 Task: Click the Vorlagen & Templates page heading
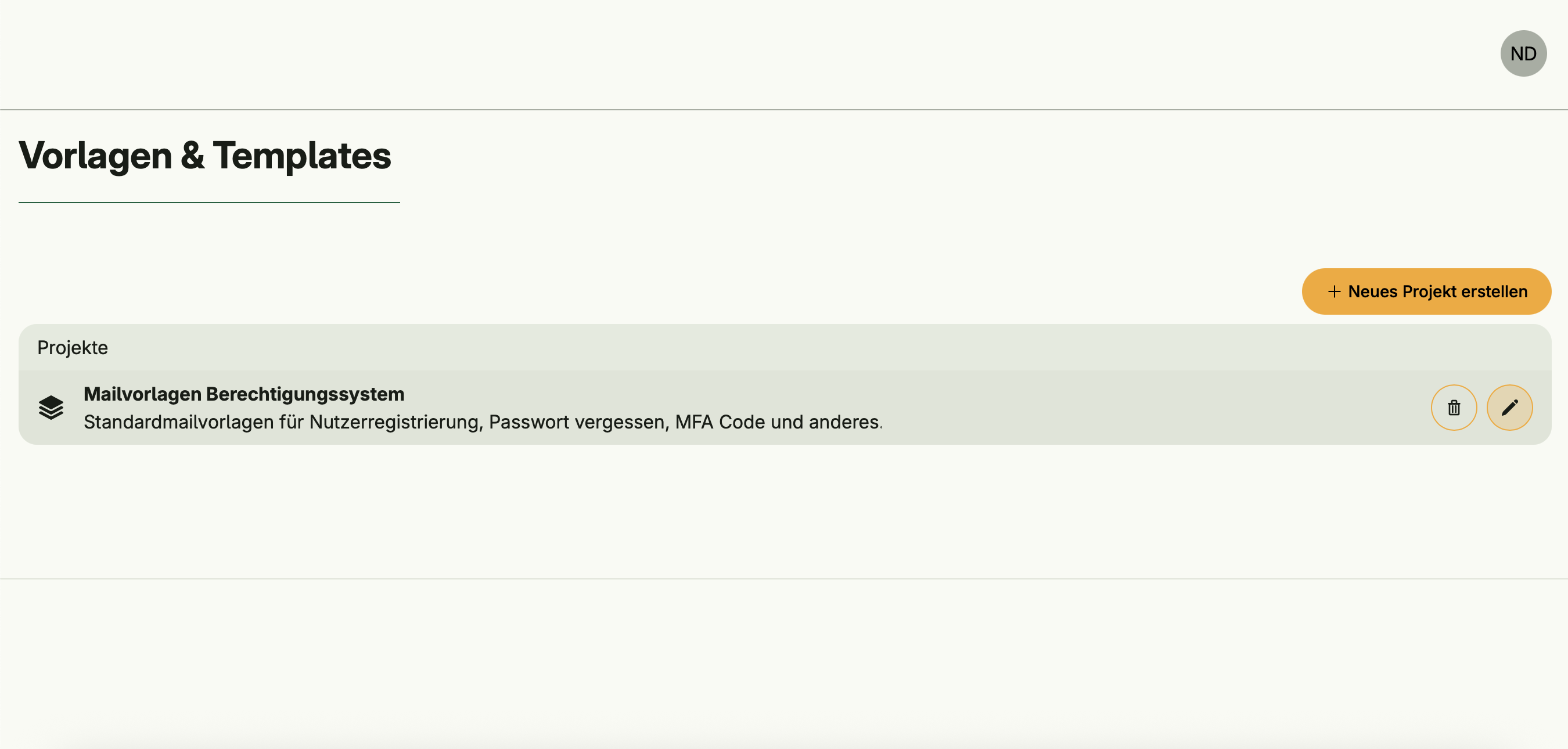pyautogui.click(x=204, y=156)
